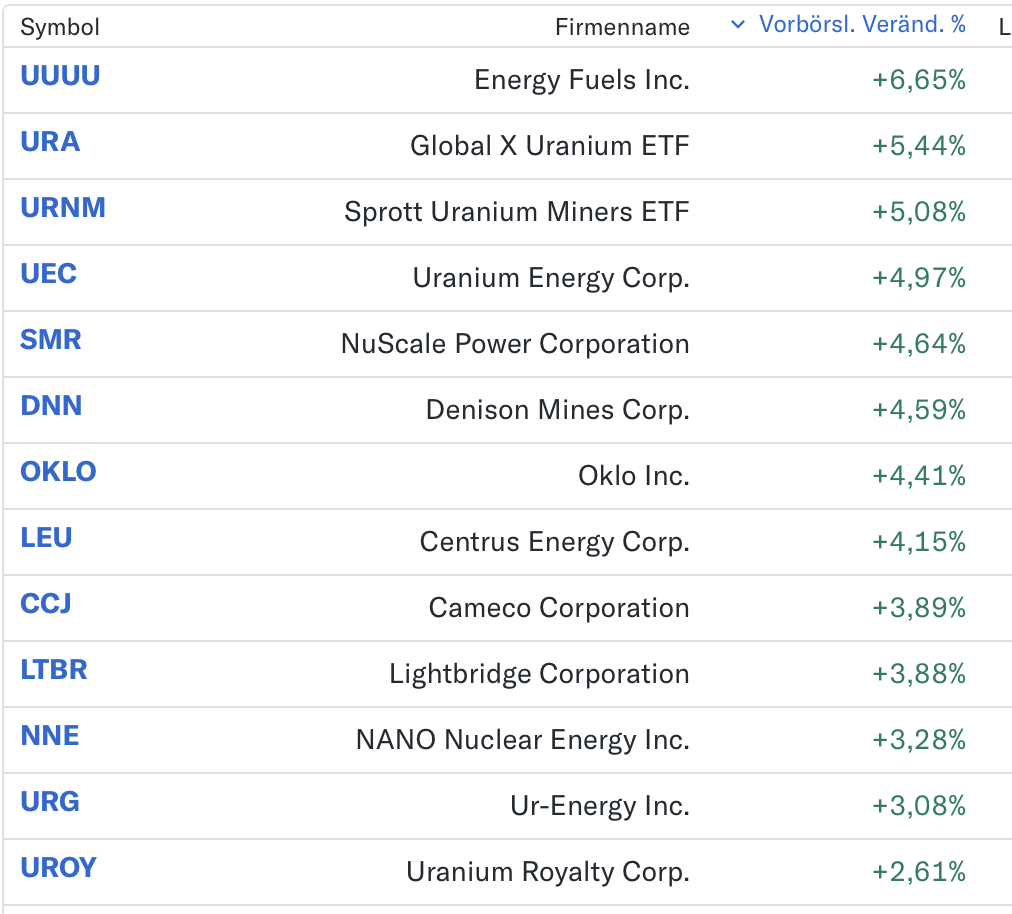
Task: Sort table by Symbol column header
Action: click(x=60, y=27)
